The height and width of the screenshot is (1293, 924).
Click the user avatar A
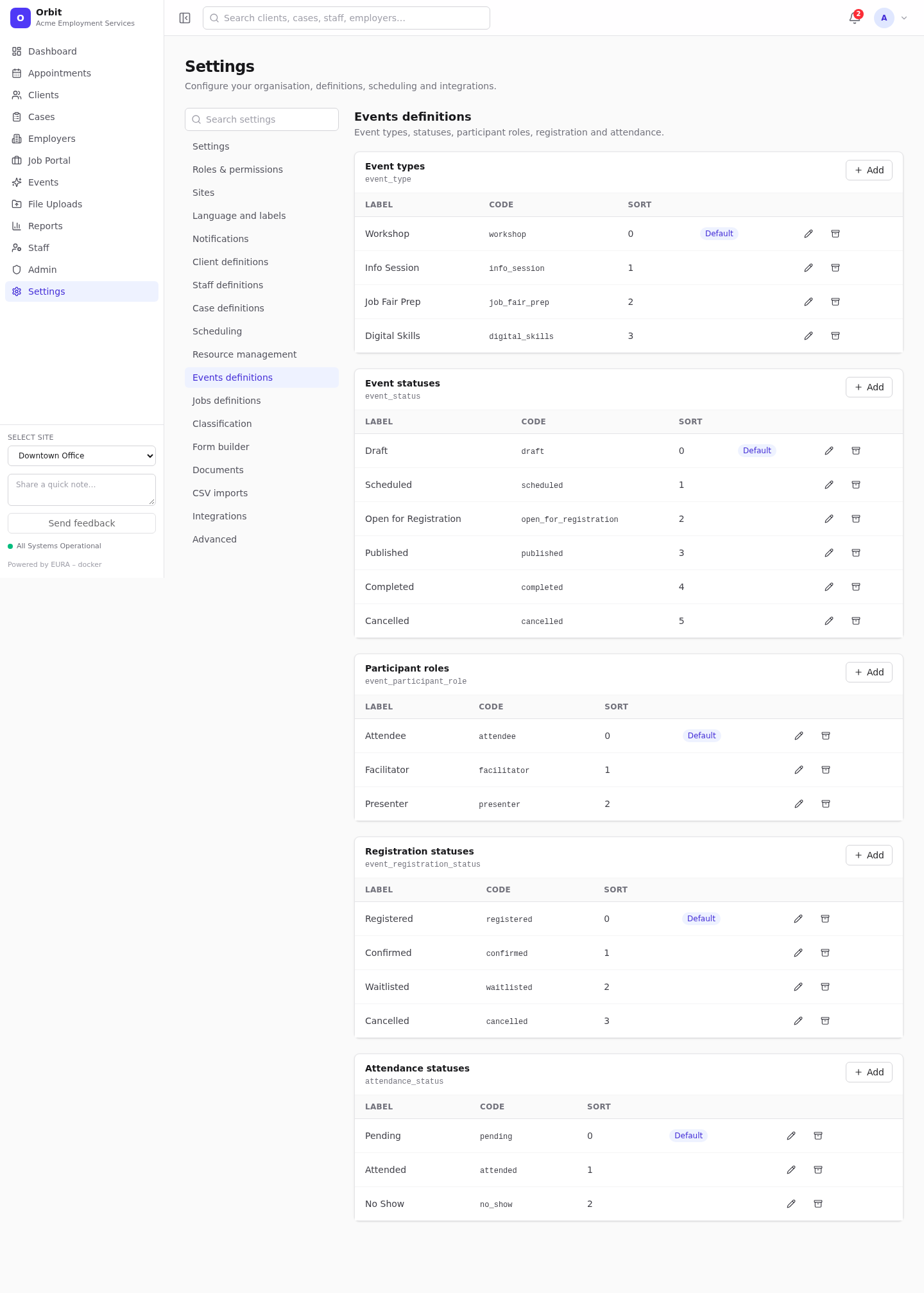[x=884, y=18]
